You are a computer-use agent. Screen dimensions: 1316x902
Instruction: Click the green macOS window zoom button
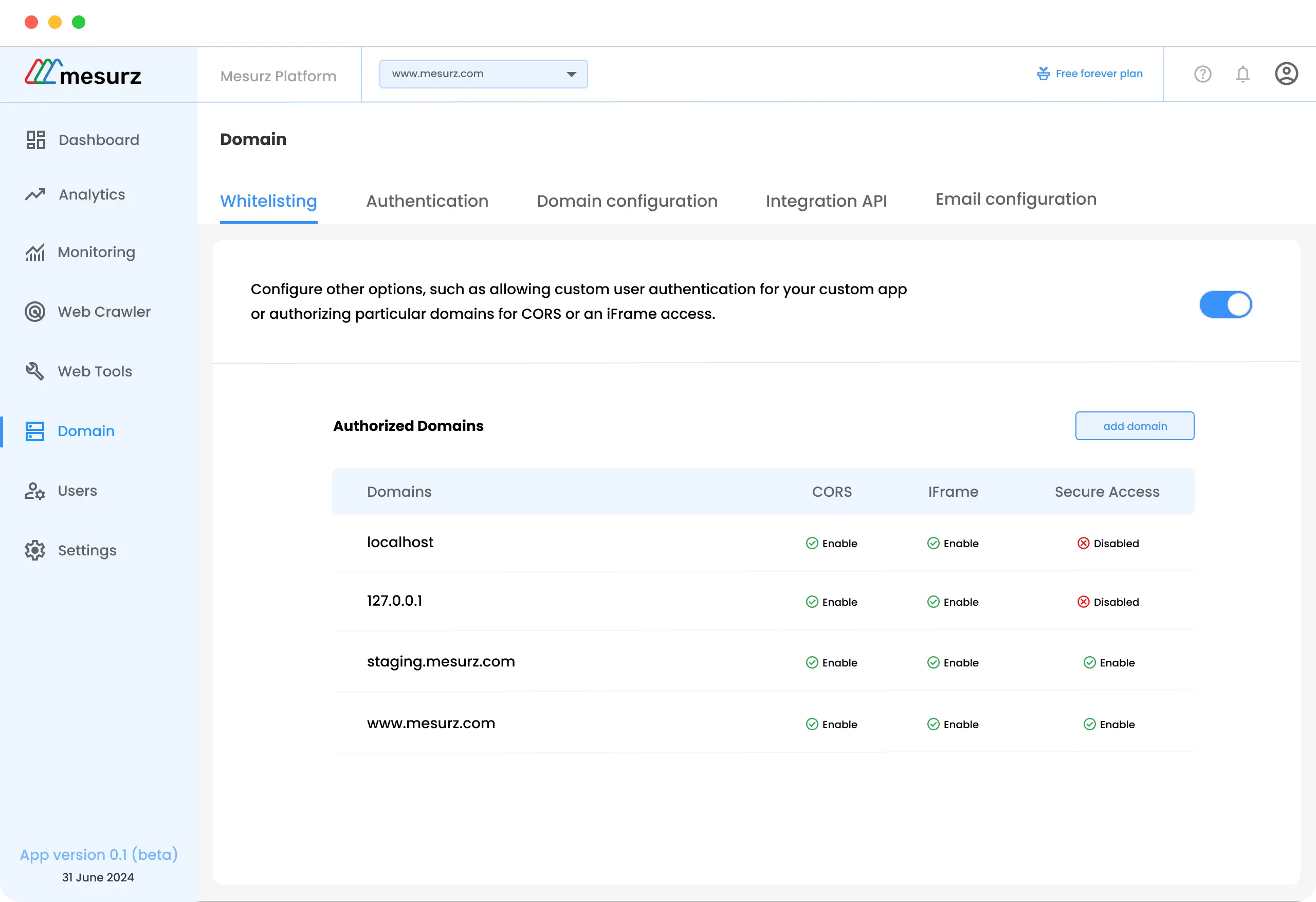coord(79,22)
